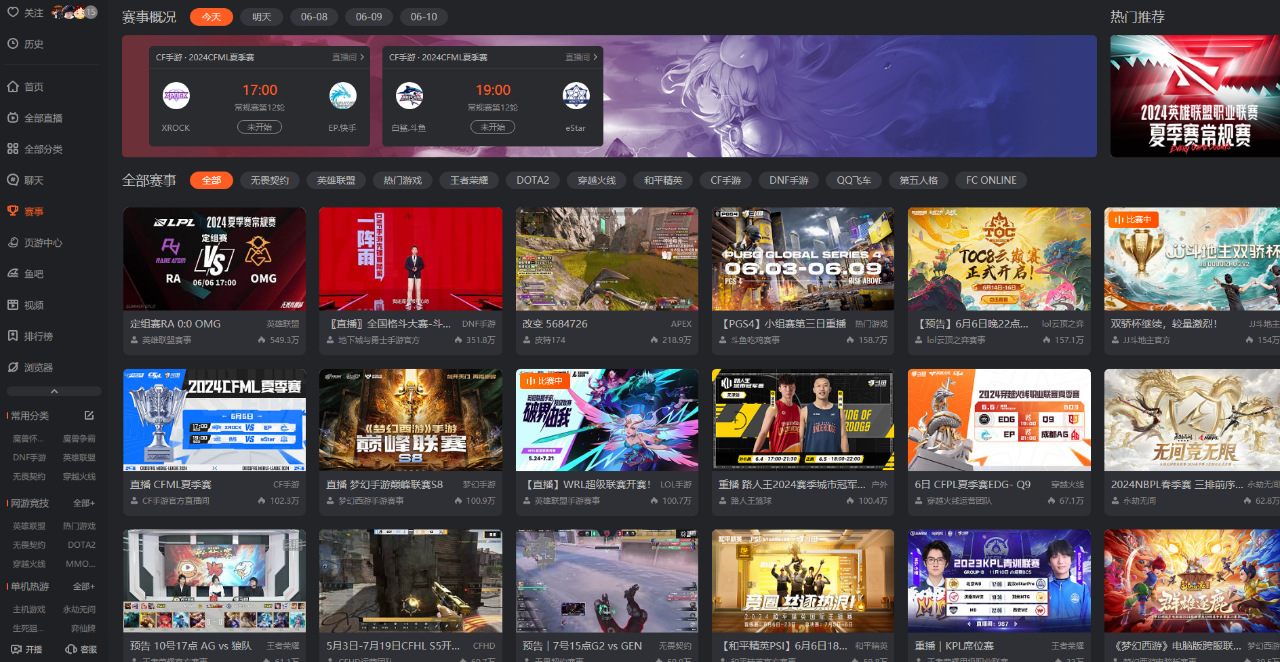1280x662 pixels.
Task: Click the XROCK team logo
Action: pyautogui.click(x=176, y=96)
